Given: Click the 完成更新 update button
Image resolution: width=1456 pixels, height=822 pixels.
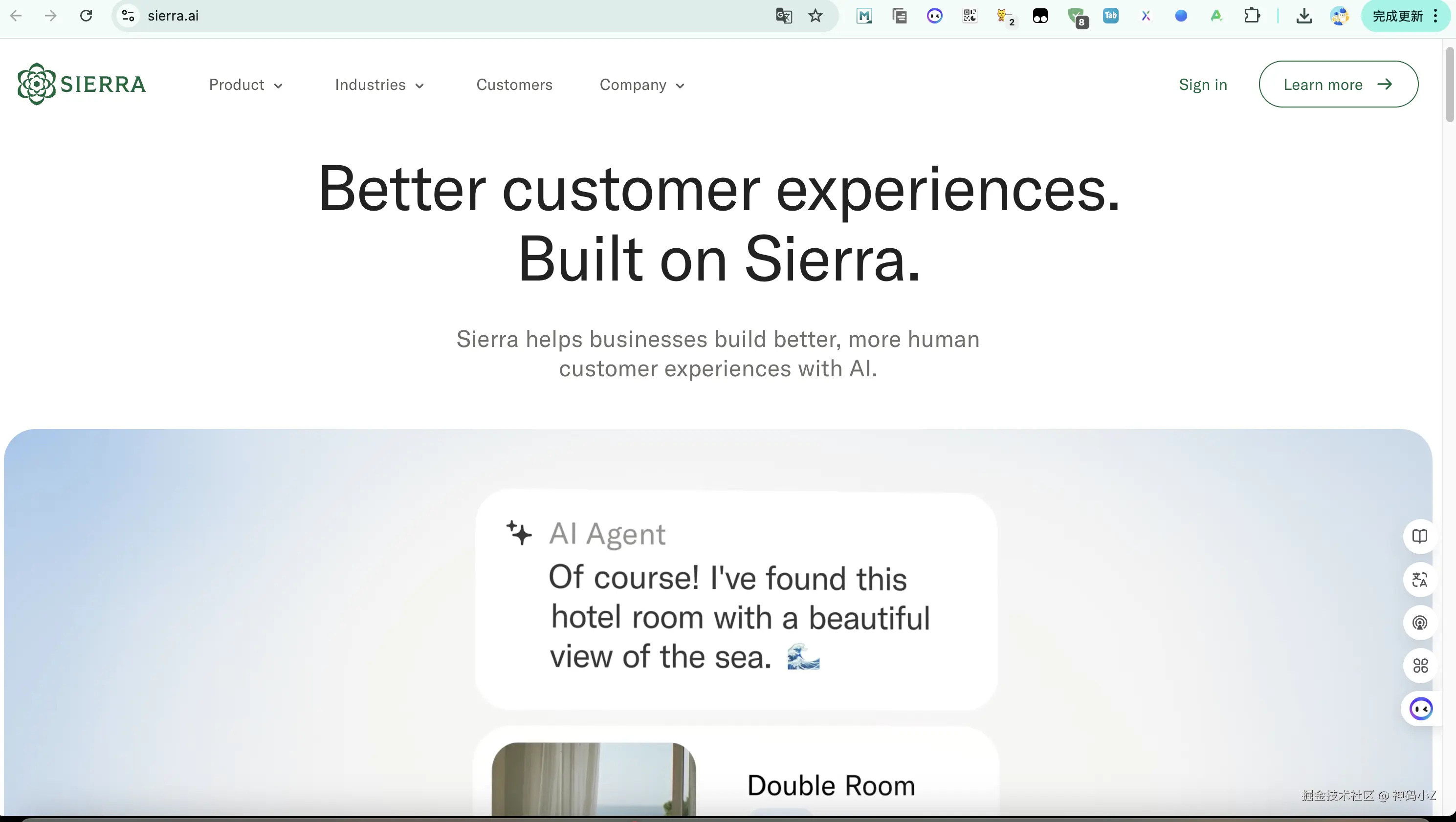Looking at the screenshot, I should [x=1398, y=16].
